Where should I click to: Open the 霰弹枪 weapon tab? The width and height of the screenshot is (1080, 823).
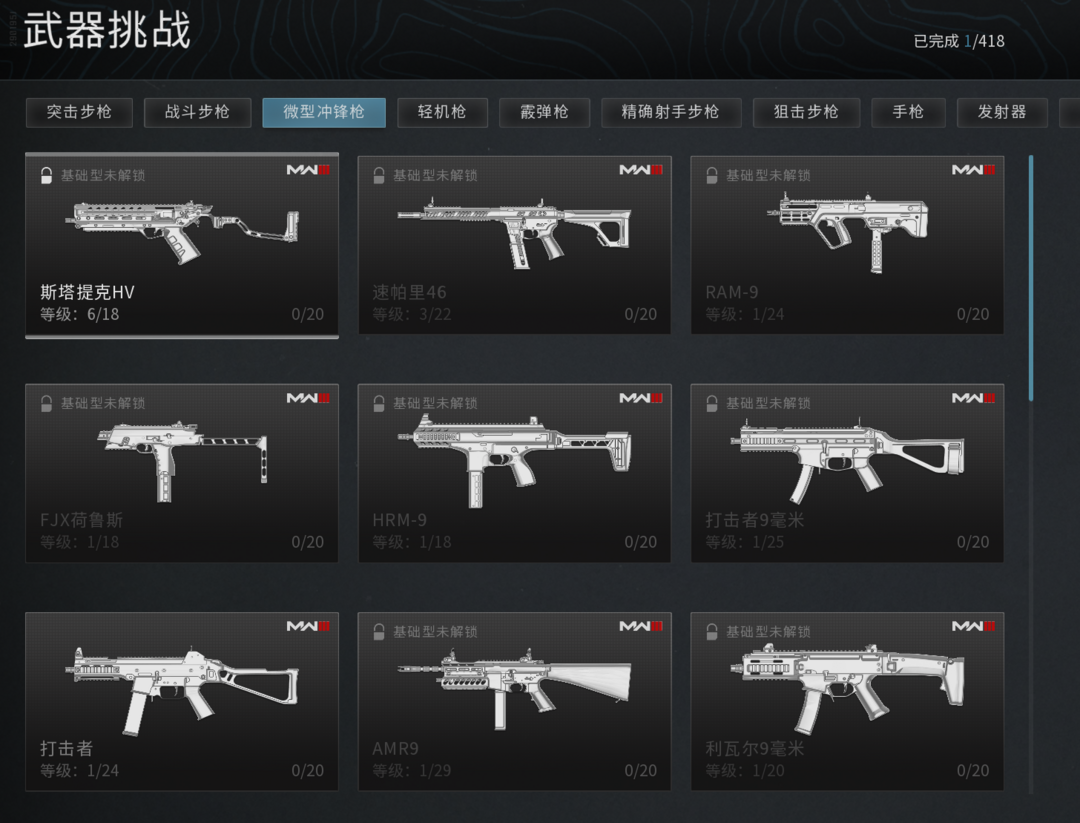544,112
